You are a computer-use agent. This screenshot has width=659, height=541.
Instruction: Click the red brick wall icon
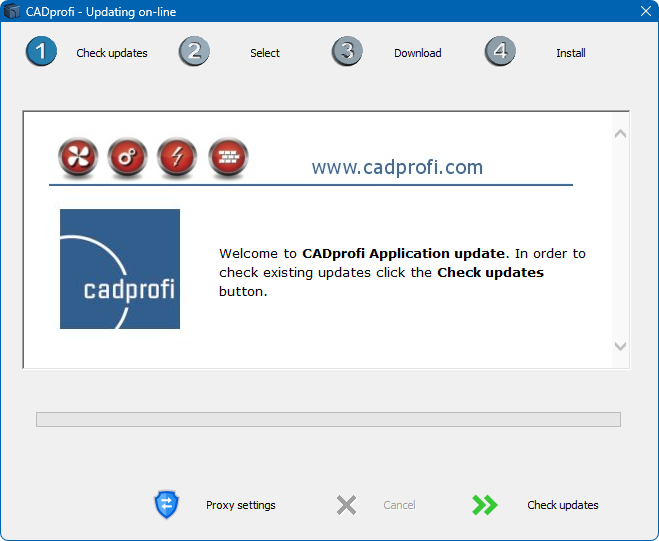[x=228, y=158]
